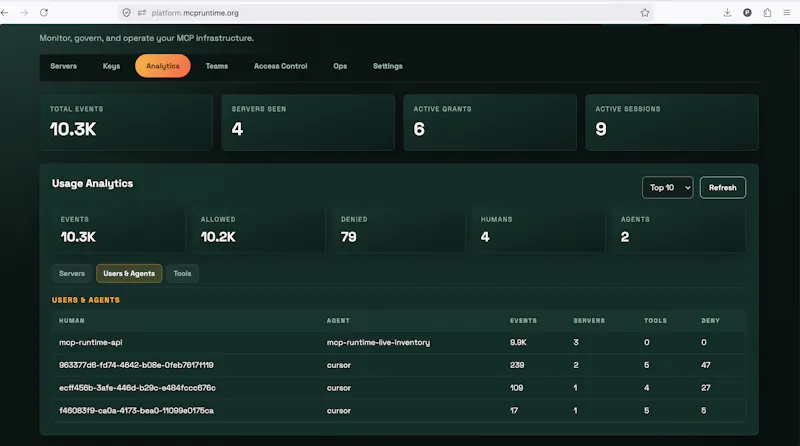Click agent mcp-runtime-live-inventory
This screenshot has height=446, width=800.
378,342
